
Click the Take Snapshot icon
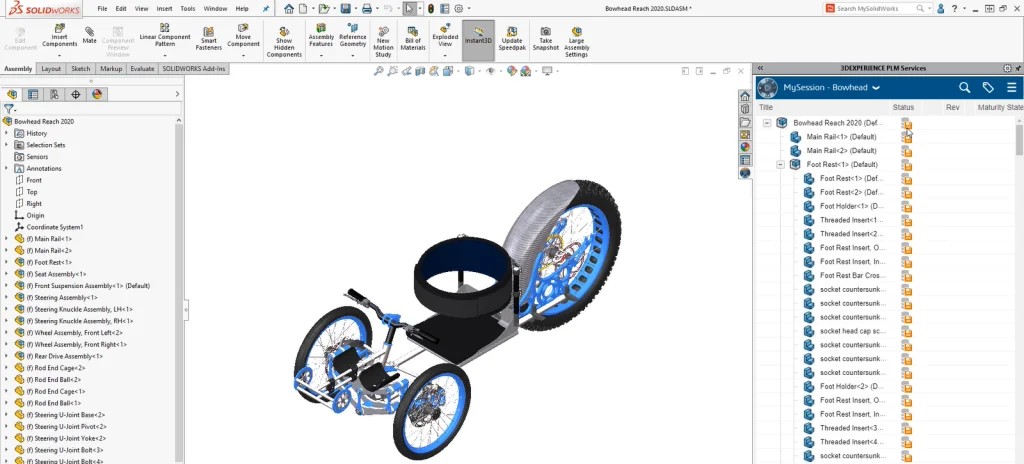point(545,38)
